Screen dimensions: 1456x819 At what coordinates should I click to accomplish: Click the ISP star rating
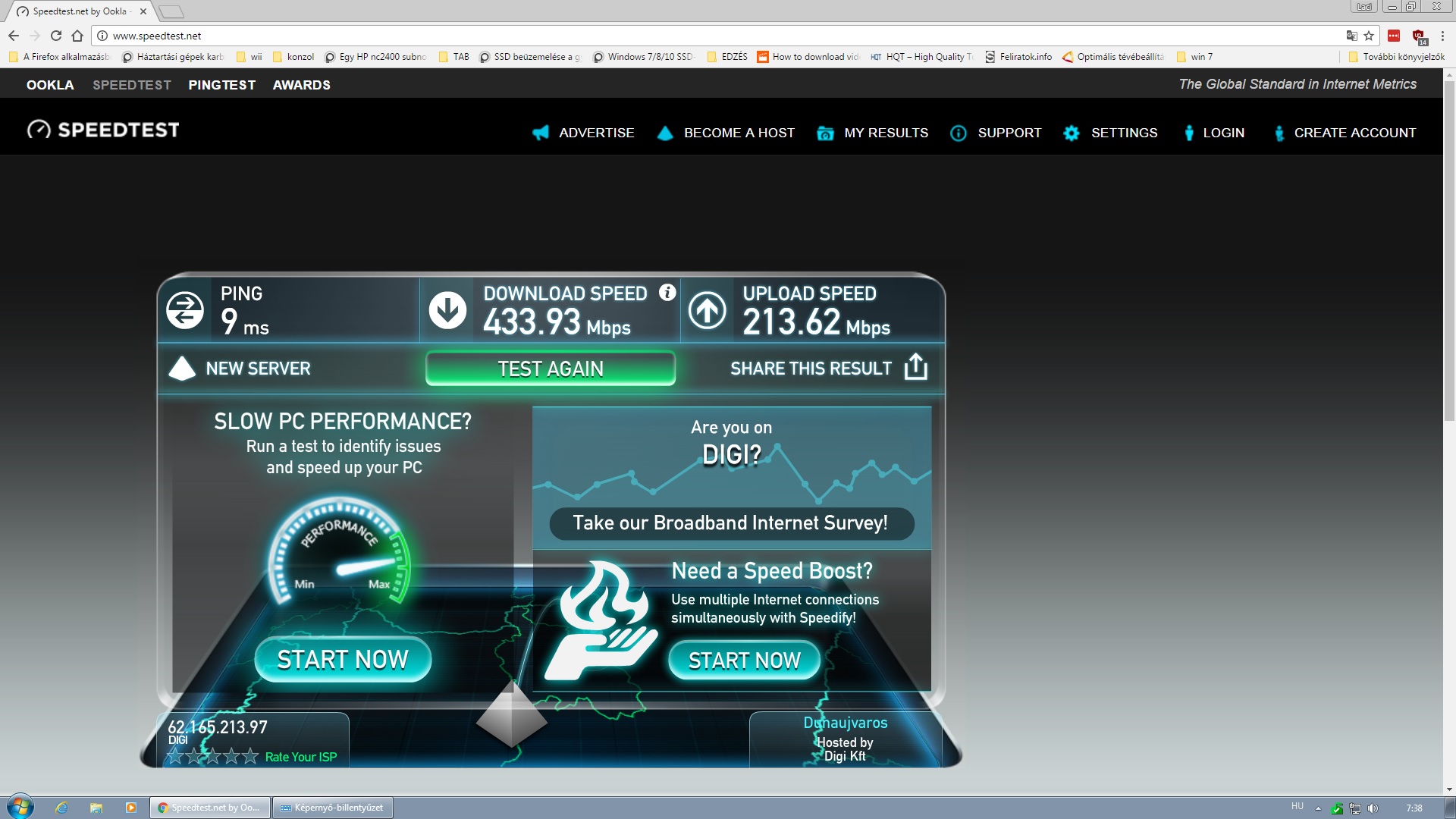pos(212,756)
